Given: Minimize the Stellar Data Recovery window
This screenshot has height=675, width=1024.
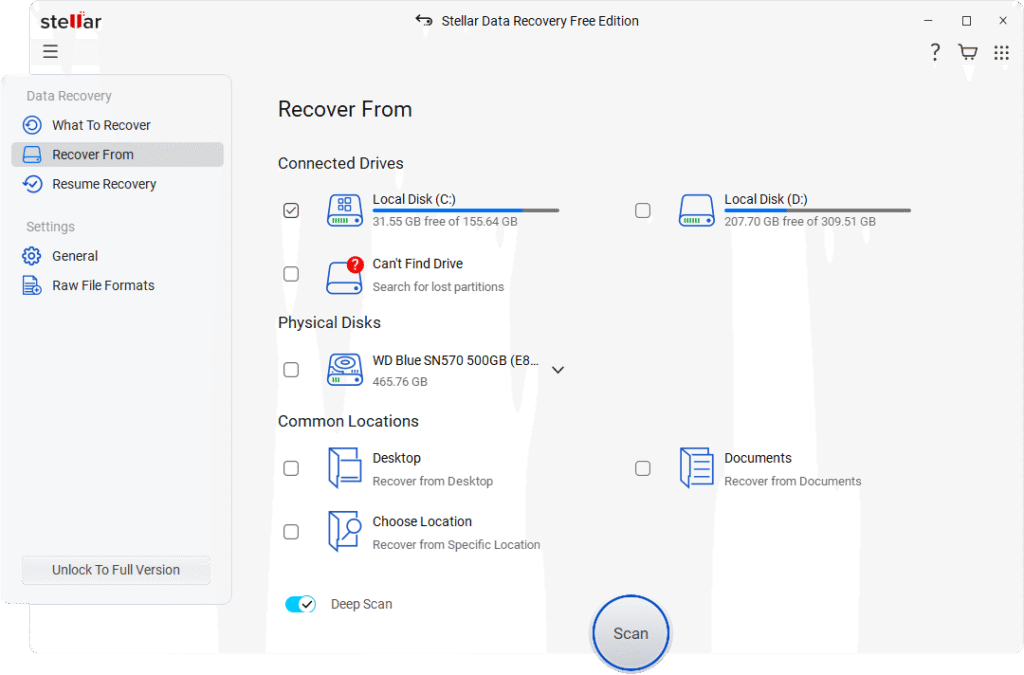Looking at the screenshot, I should coord(928,21).
